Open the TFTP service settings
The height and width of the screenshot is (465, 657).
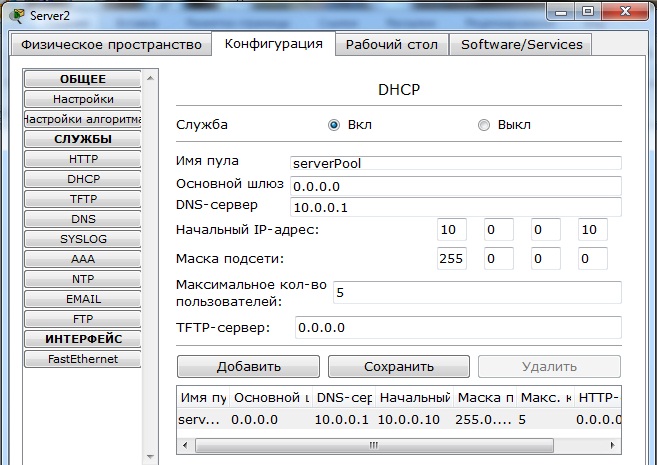point(83,199)
